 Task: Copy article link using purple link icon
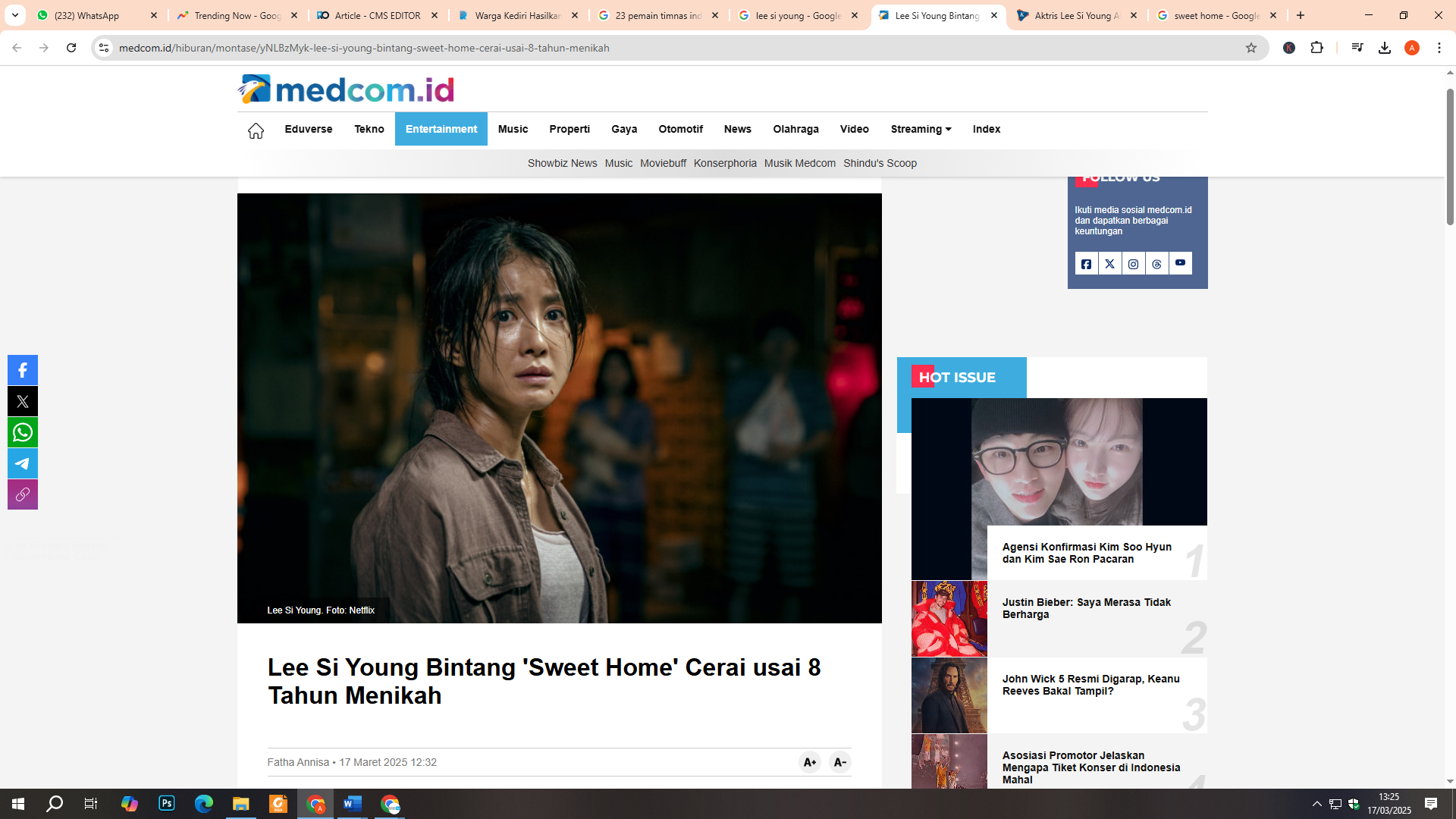click(x=23, y=494)
